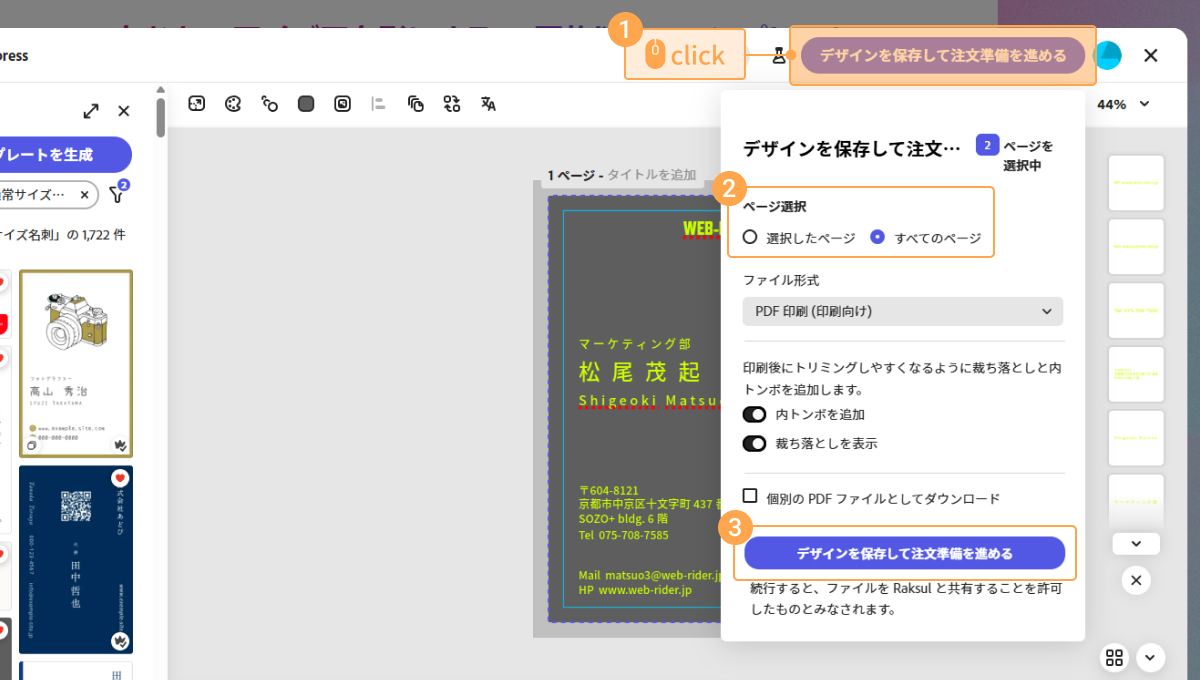Viewport: 1200px width, 680px height.
Task: Toggle the 裁ち落としを表示 switch
Action: pos(754,443)
